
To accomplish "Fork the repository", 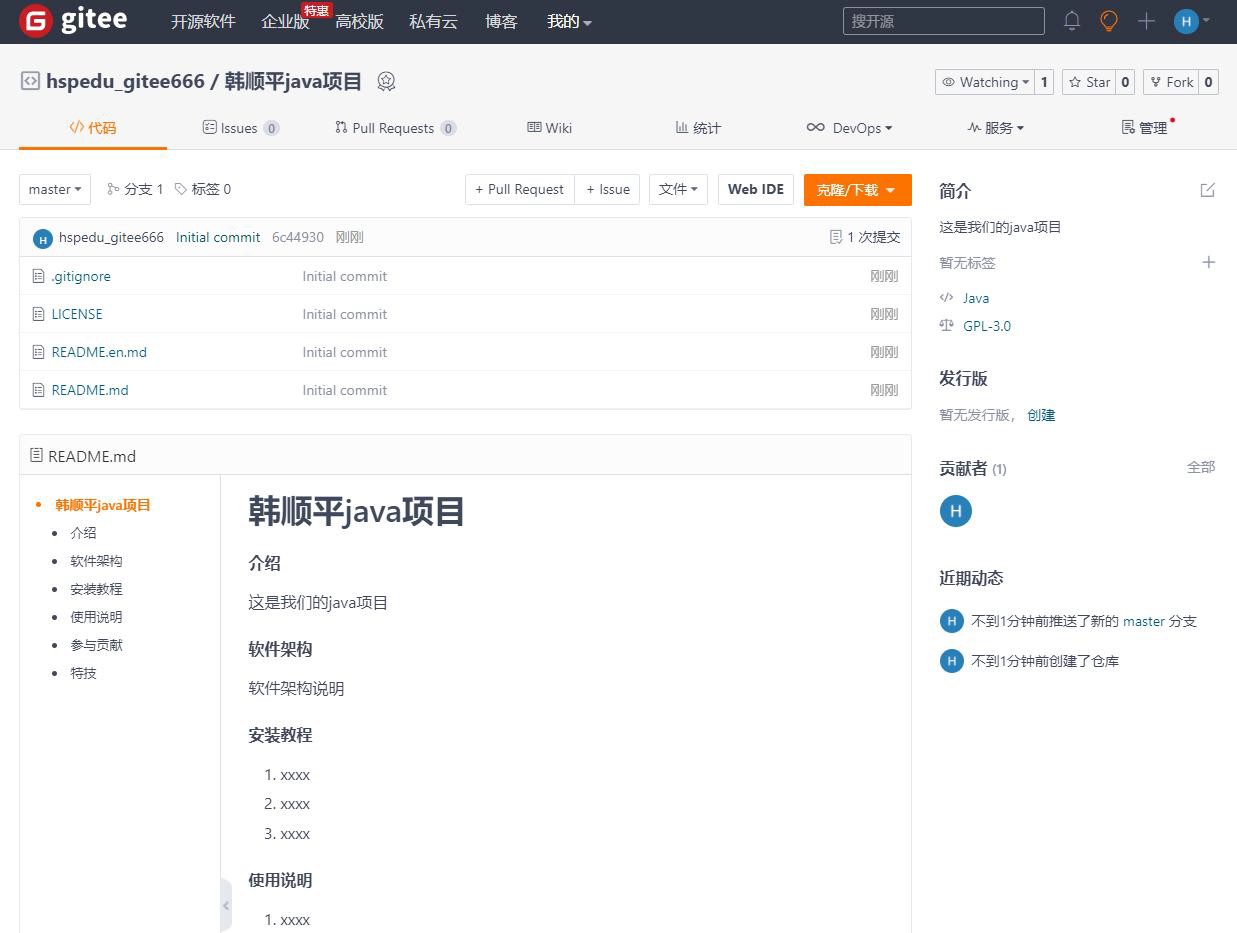I will (1170, 82).
